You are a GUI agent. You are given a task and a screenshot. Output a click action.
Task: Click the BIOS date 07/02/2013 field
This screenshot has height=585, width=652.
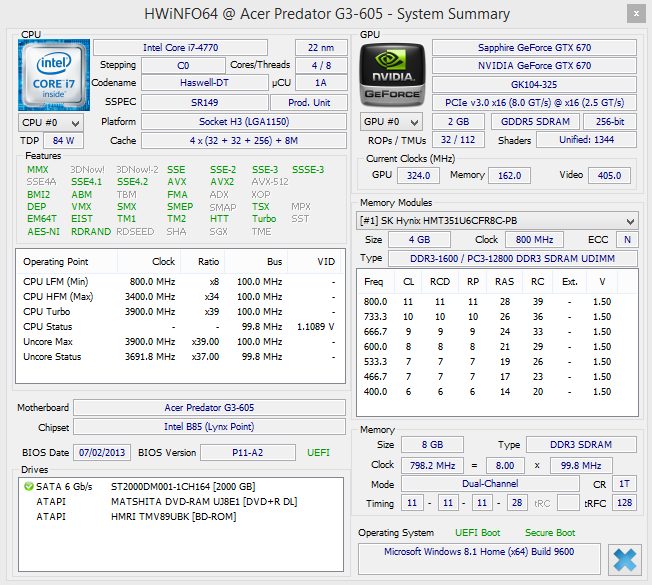point(102,452)
